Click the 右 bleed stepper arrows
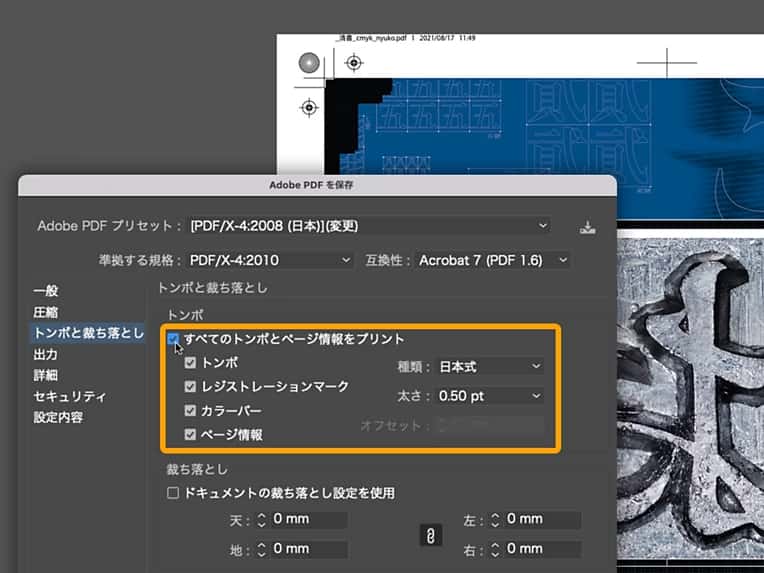The width and height of the screenshot is (764, 573). [x=495, y=550]
